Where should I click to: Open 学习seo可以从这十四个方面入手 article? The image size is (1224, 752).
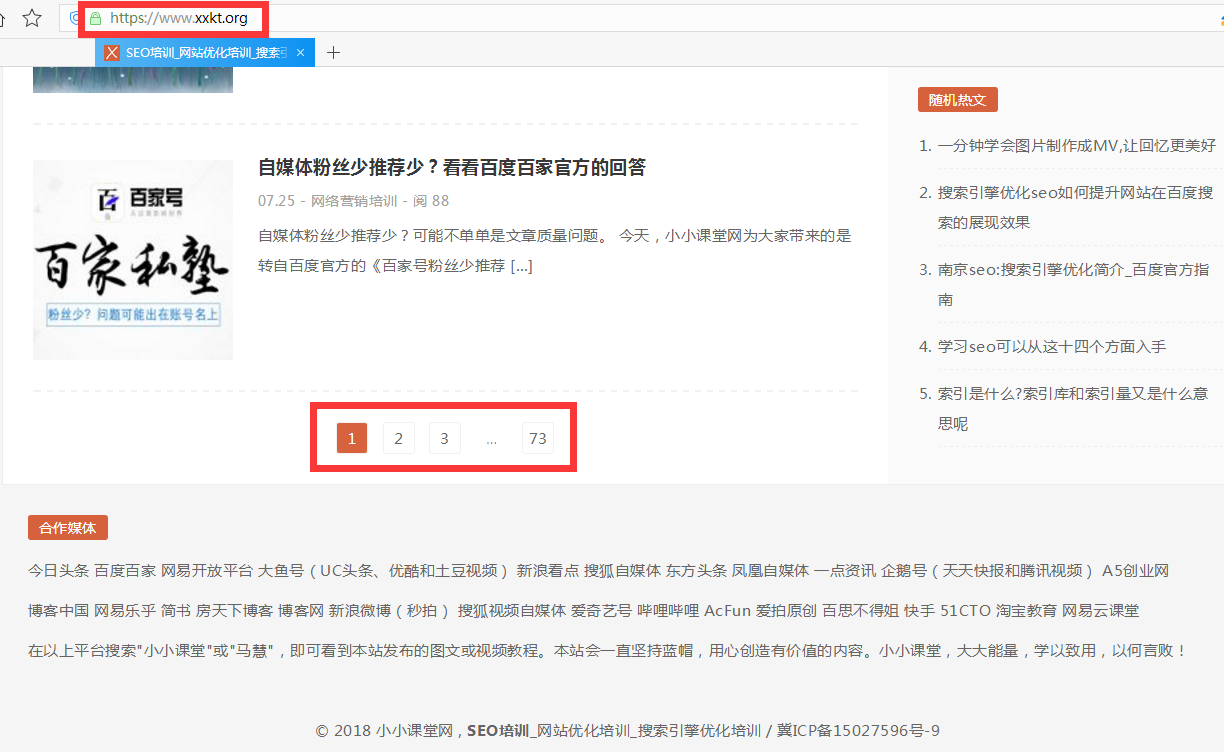click(1052, 347)
